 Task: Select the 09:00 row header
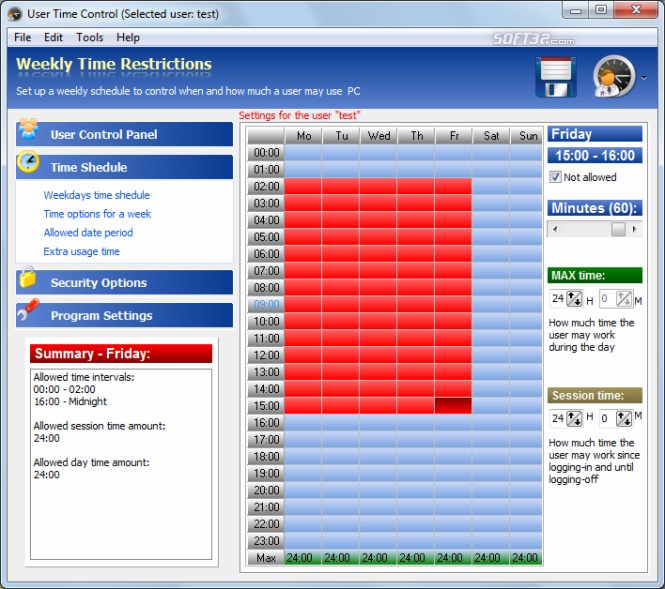coord(266,304)
